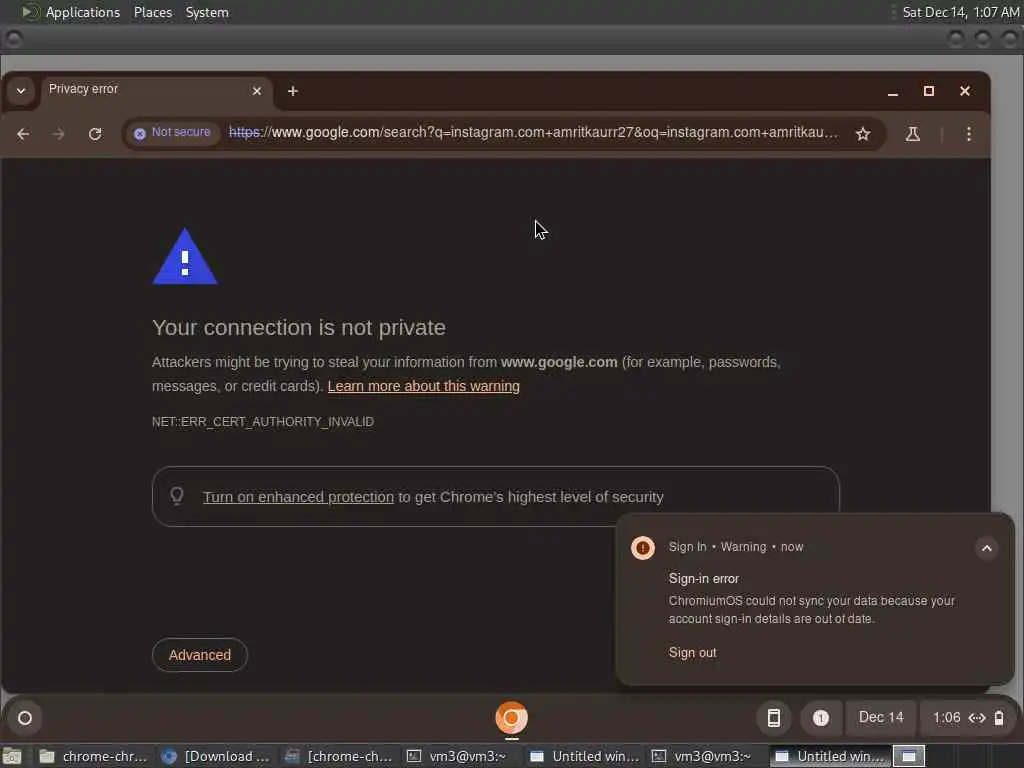Click the browser forward arrow

click(x=59, y=134)
